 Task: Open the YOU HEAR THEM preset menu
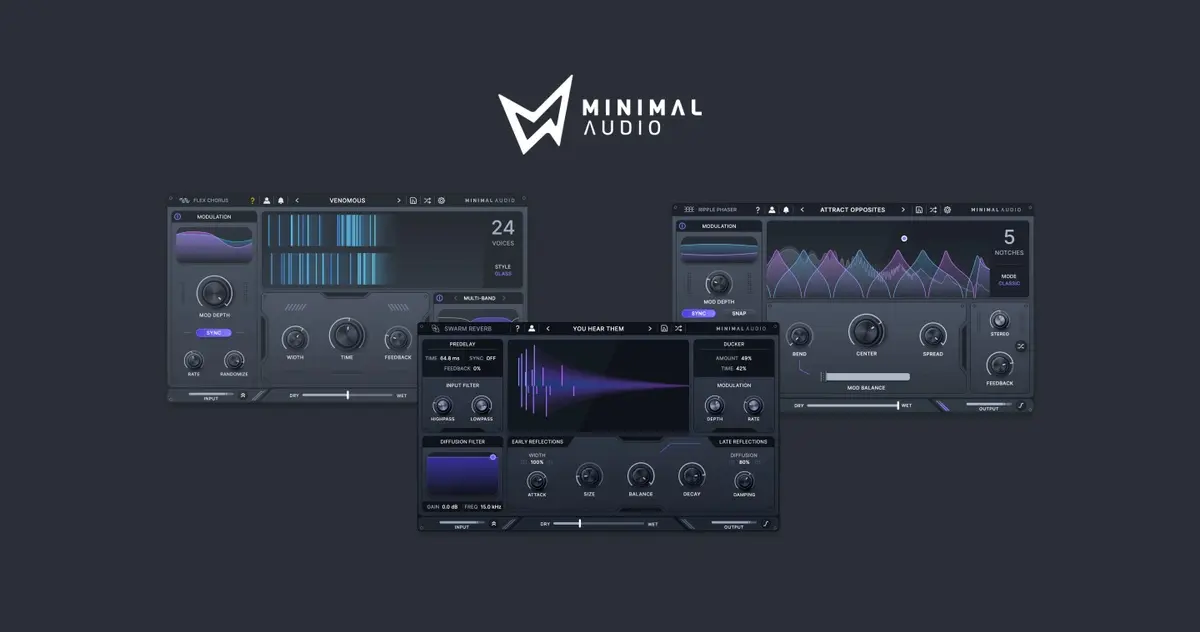598,328
